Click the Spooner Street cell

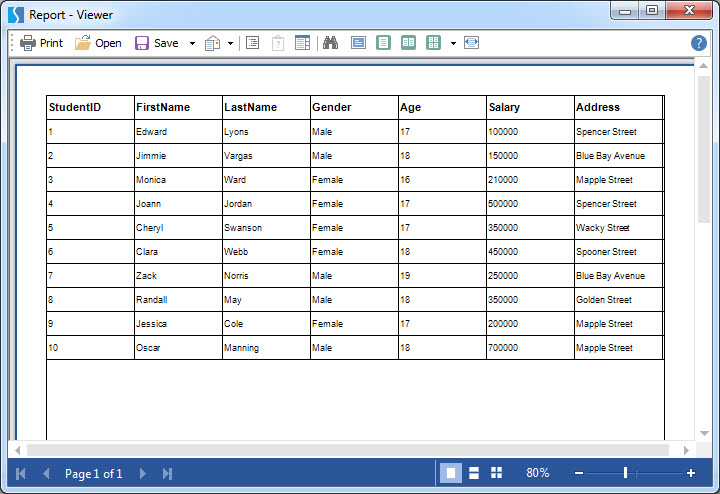click(619, 252)
